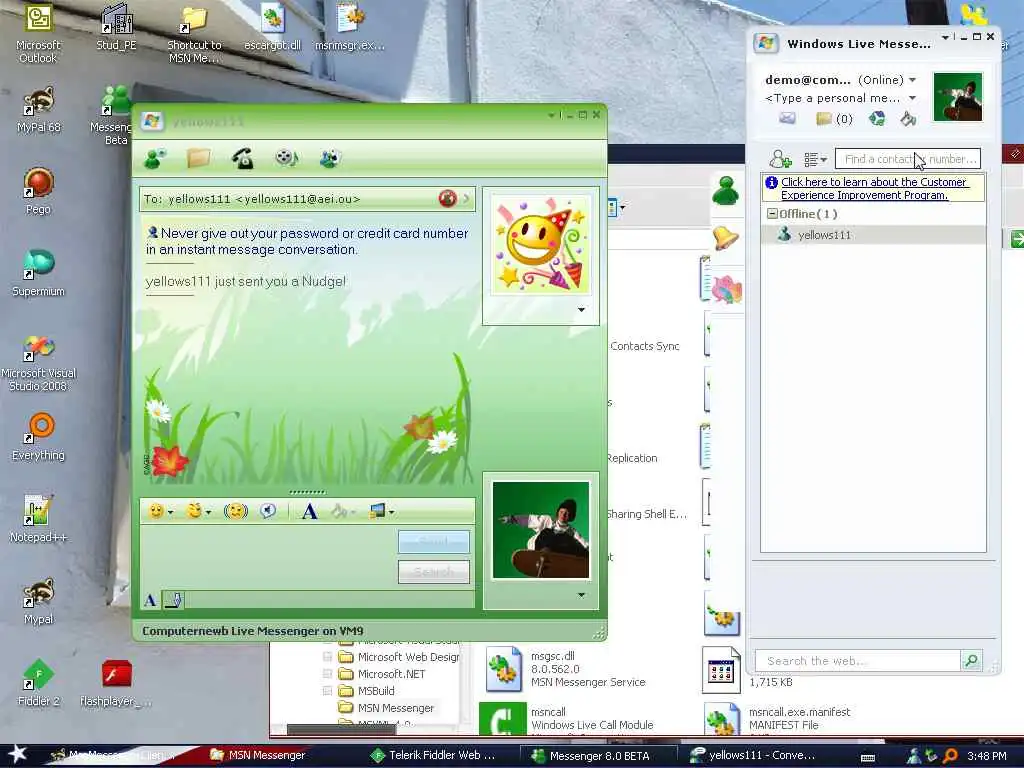The width and height of the screenshot is (1024, 768).
Task: Open the contact list layout menu
Action: click(x=815, y=159)
